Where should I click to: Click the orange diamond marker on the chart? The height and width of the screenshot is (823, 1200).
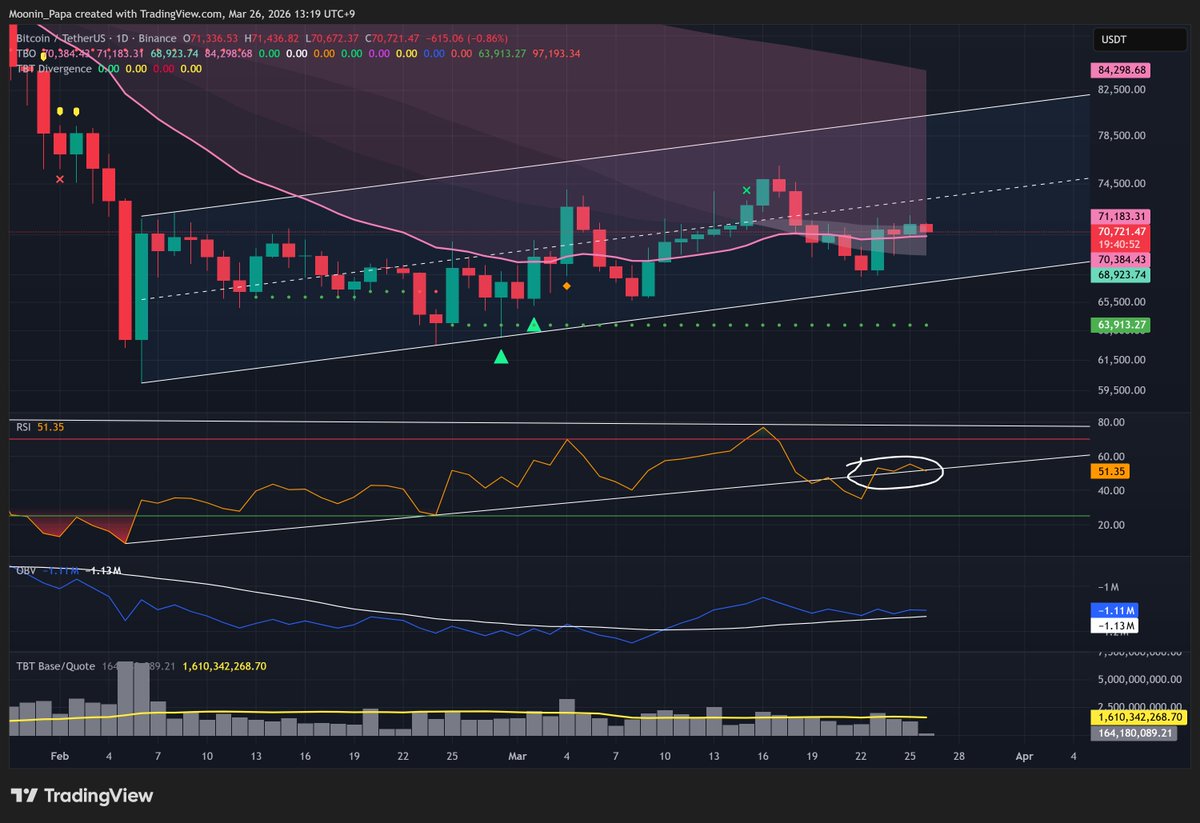click(x=567, y=286)
